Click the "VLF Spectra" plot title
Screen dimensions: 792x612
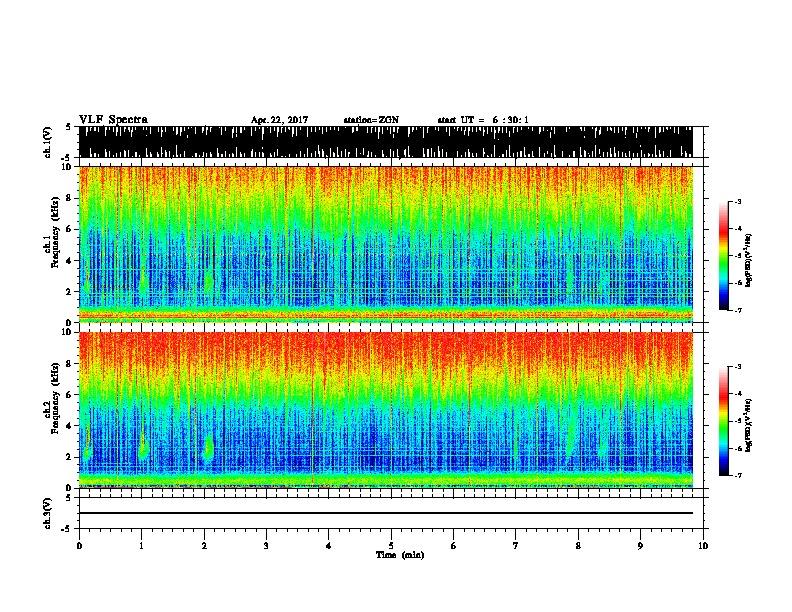[x=113, y=120]
